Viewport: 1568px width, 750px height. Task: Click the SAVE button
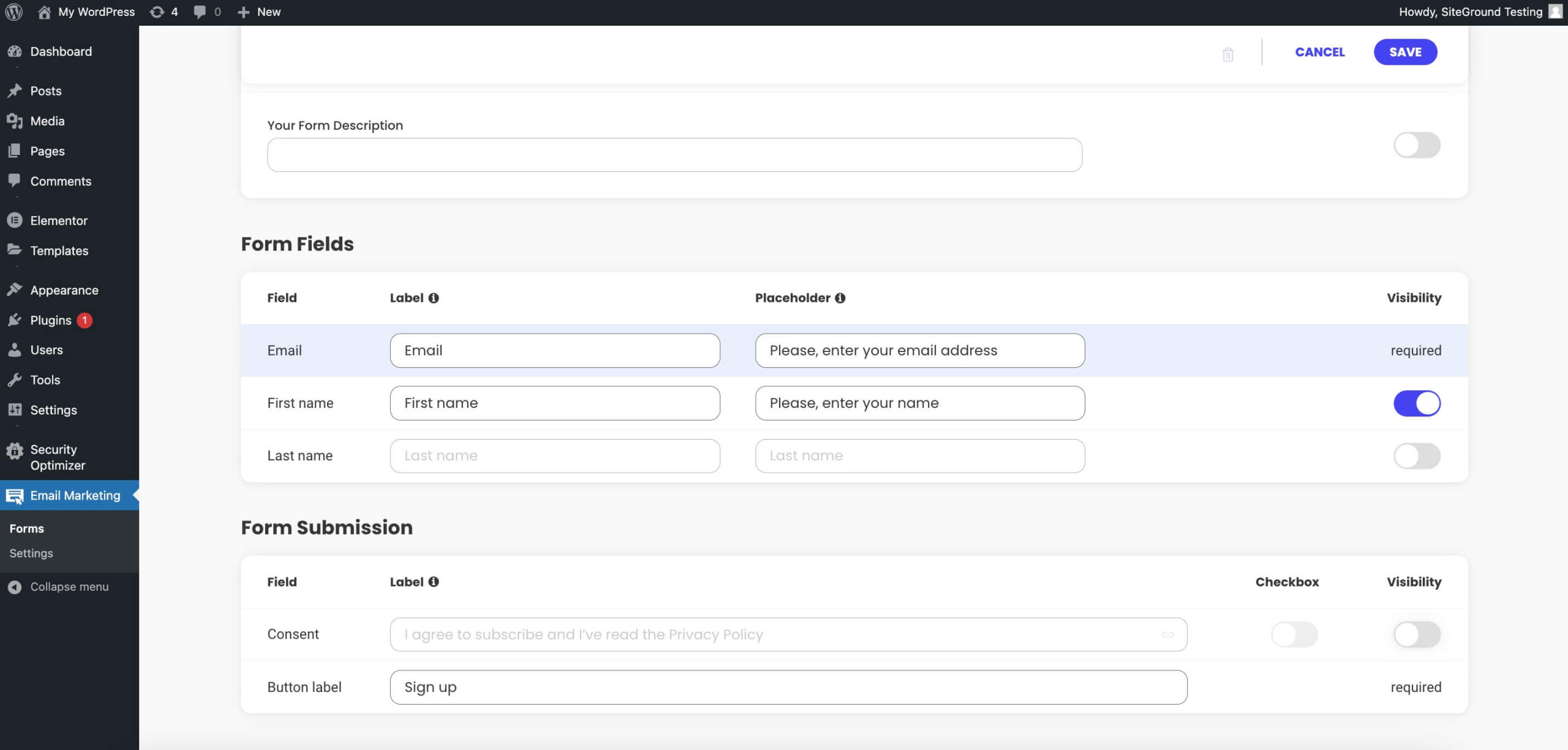(1405, 52)
